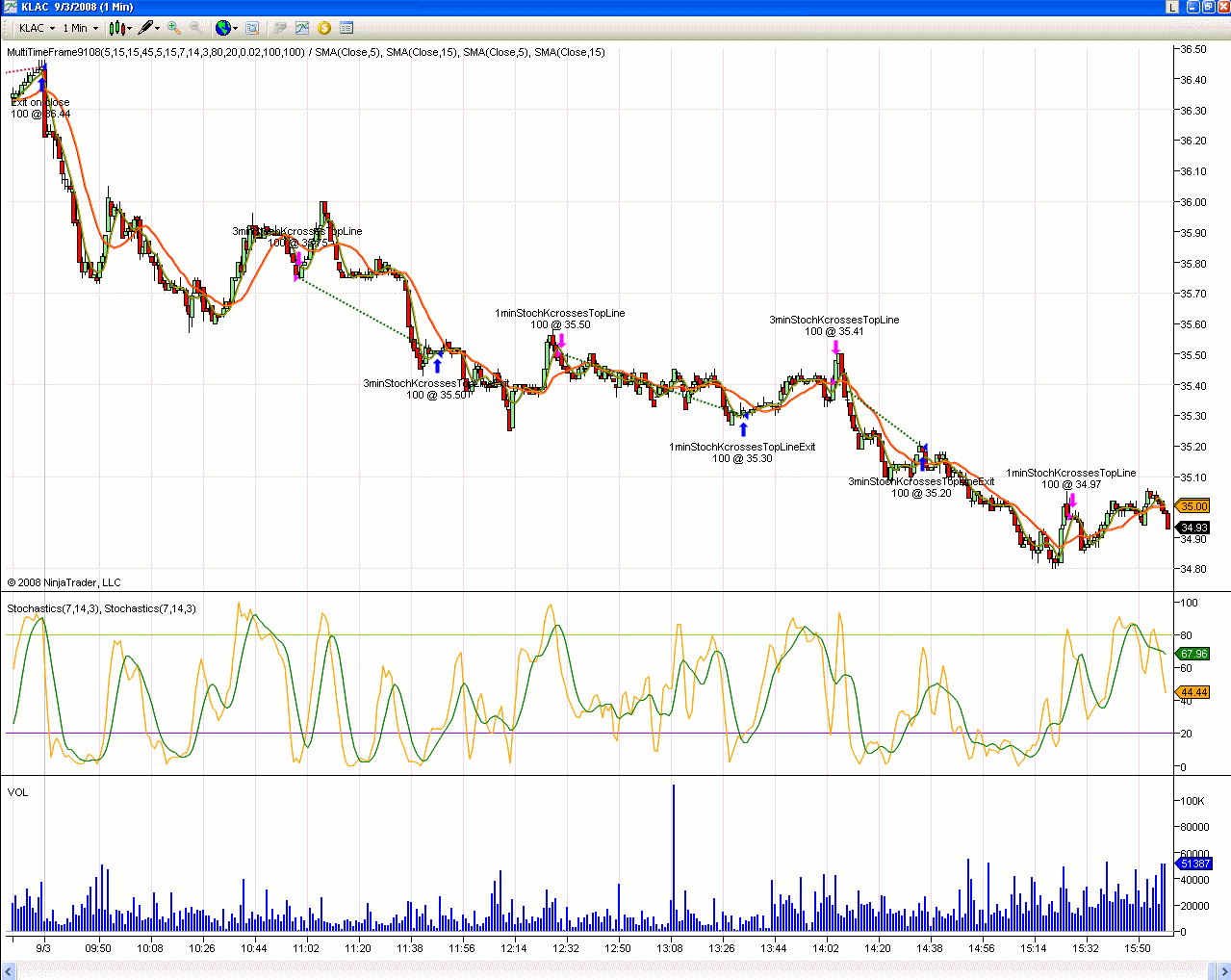The height and width of the screenshot is (980, 1231).
Task: Open the globe icon's dropdown arrow
Action: 235,28
